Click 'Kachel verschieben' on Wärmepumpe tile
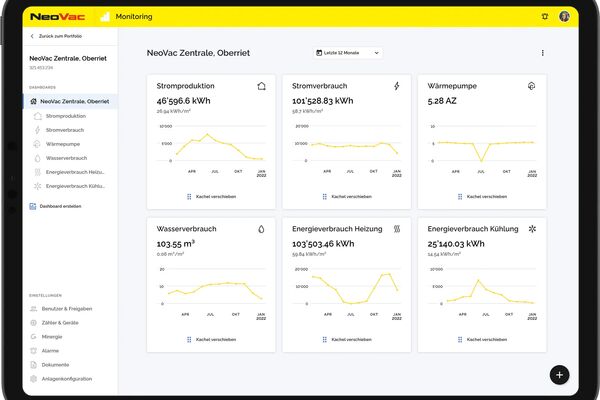This screenshot has height=400, width=600. (x=484, y=197)
